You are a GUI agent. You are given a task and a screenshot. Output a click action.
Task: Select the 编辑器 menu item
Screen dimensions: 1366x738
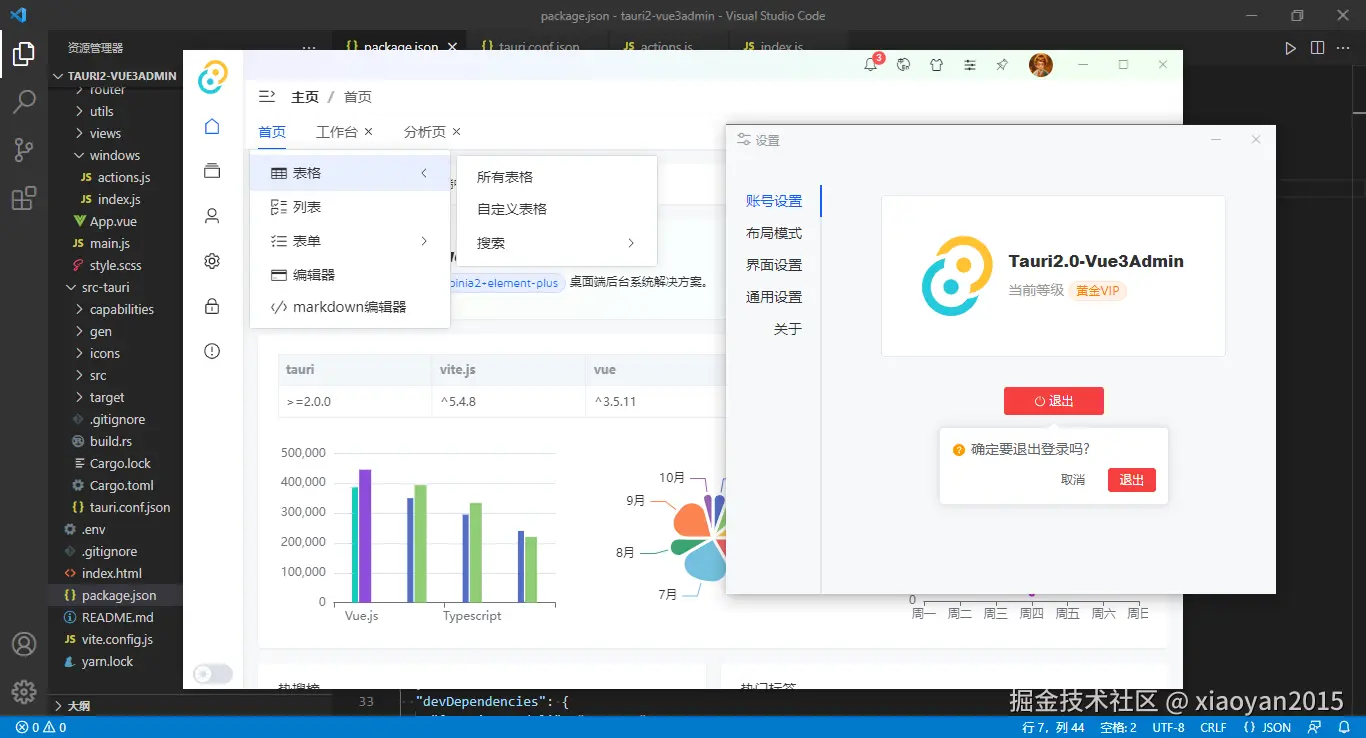(350, 275)
